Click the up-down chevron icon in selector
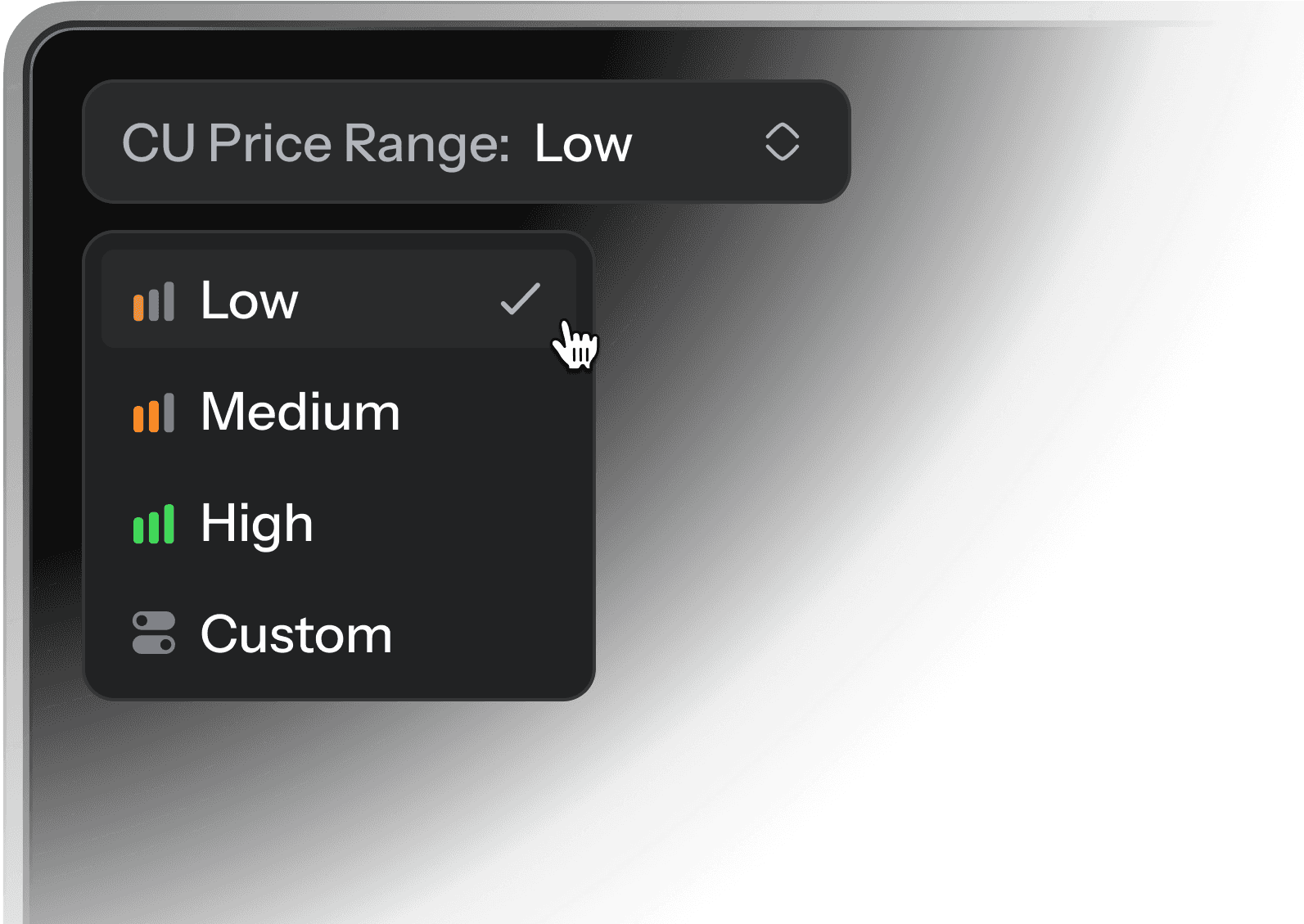This screenshot has width=1304, height=924. tap(782, 142)
